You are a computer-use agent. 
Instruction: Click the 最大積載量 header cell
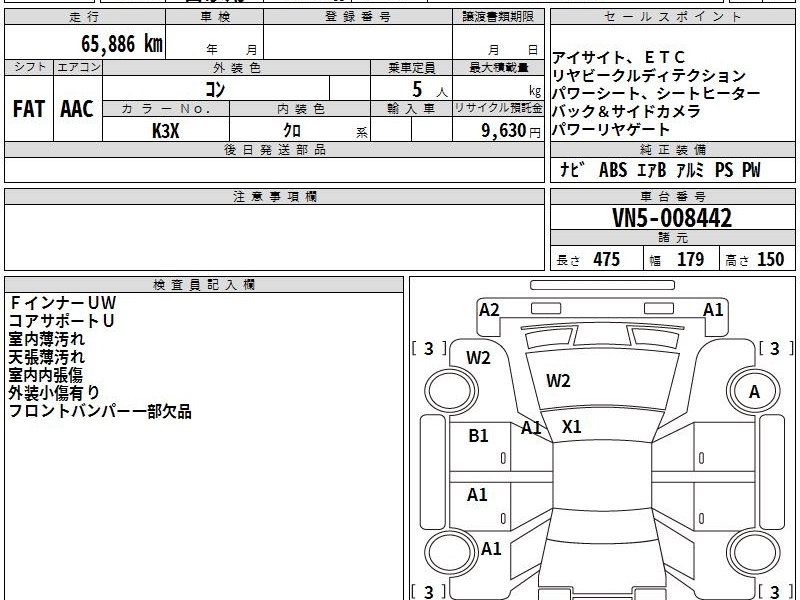point(498,67)
